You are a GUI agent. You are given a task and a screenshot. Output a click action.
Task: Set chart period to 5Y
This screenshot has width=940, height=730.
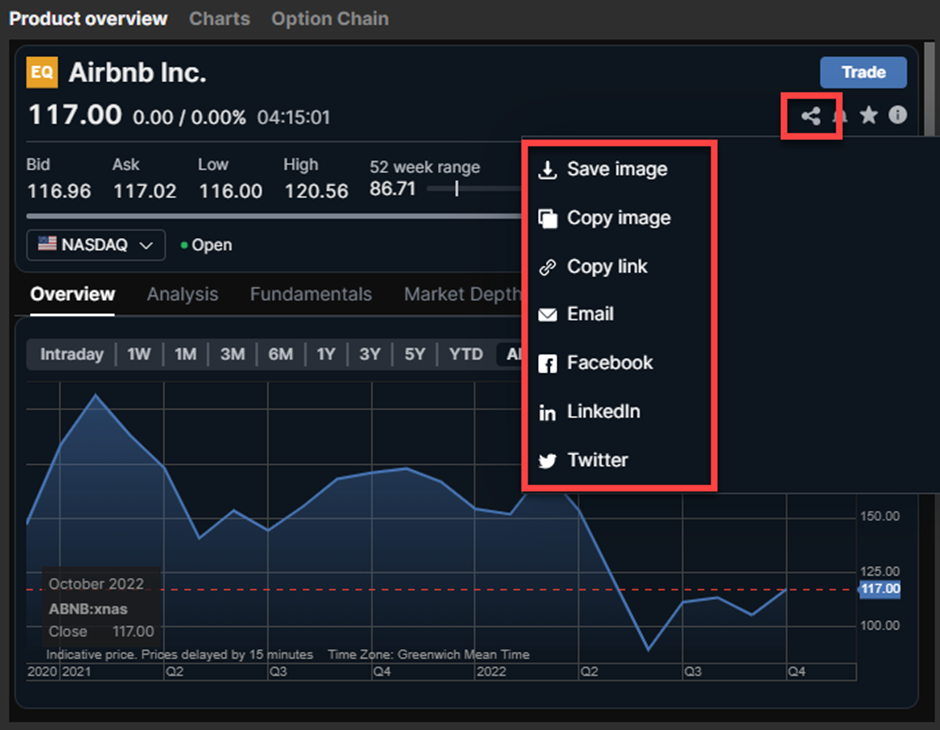[414, 354]
